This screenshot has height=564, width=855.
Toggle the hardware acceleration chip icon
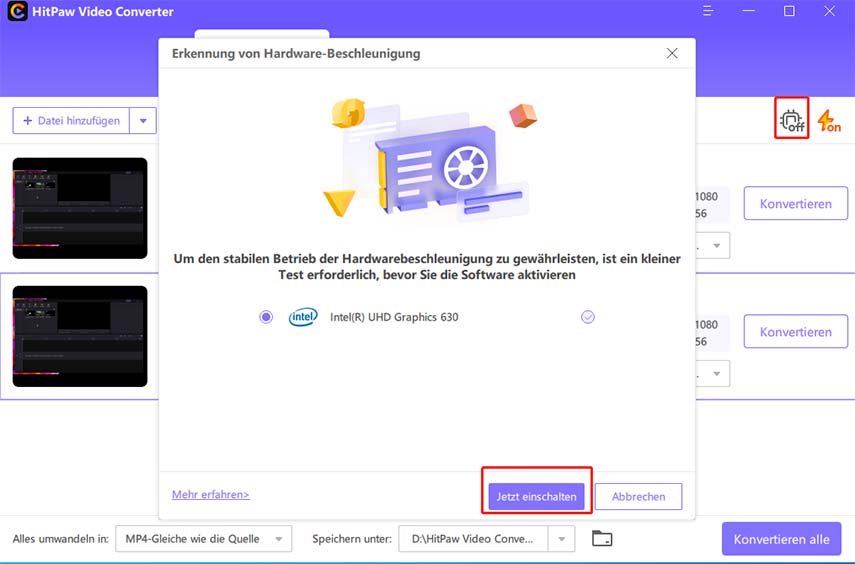792,121
